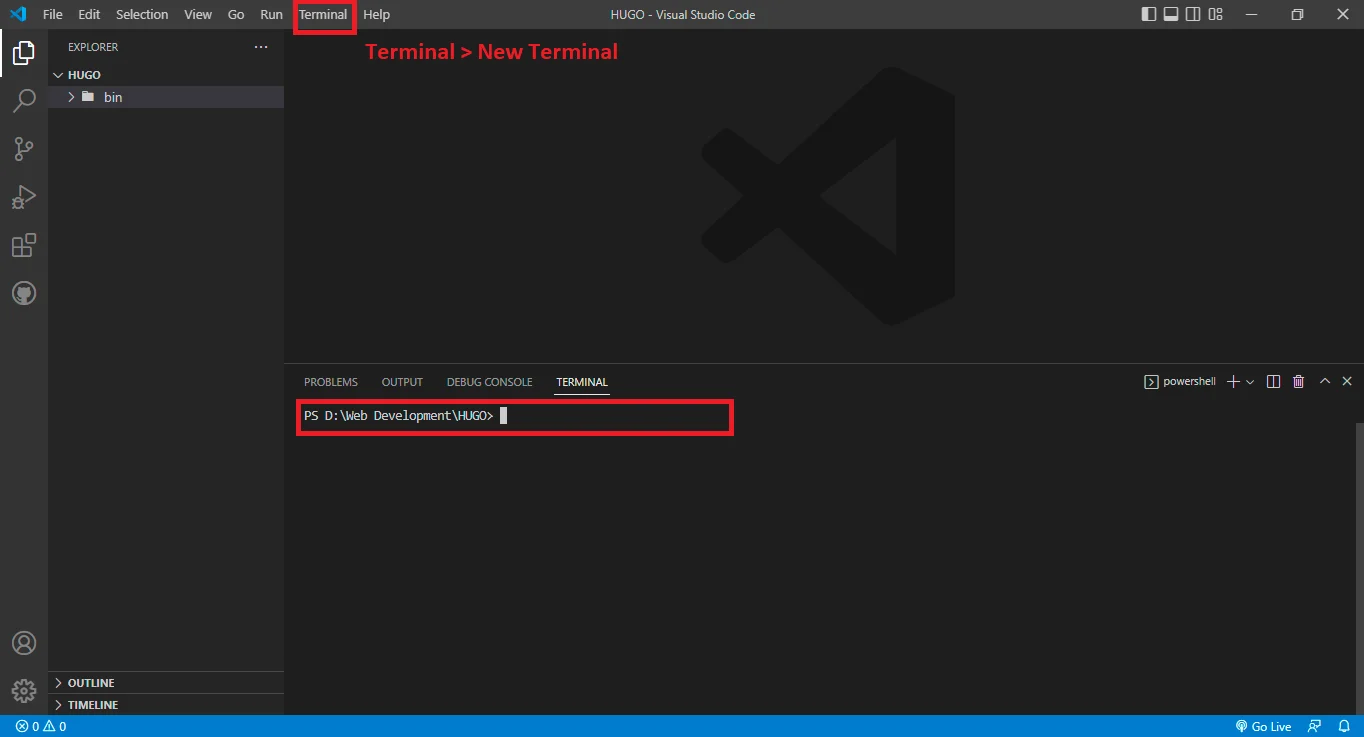This screenshot has width=1364, height=737.
Task: Restore down the VS Code window
Action: click(x=1297, y=14)
